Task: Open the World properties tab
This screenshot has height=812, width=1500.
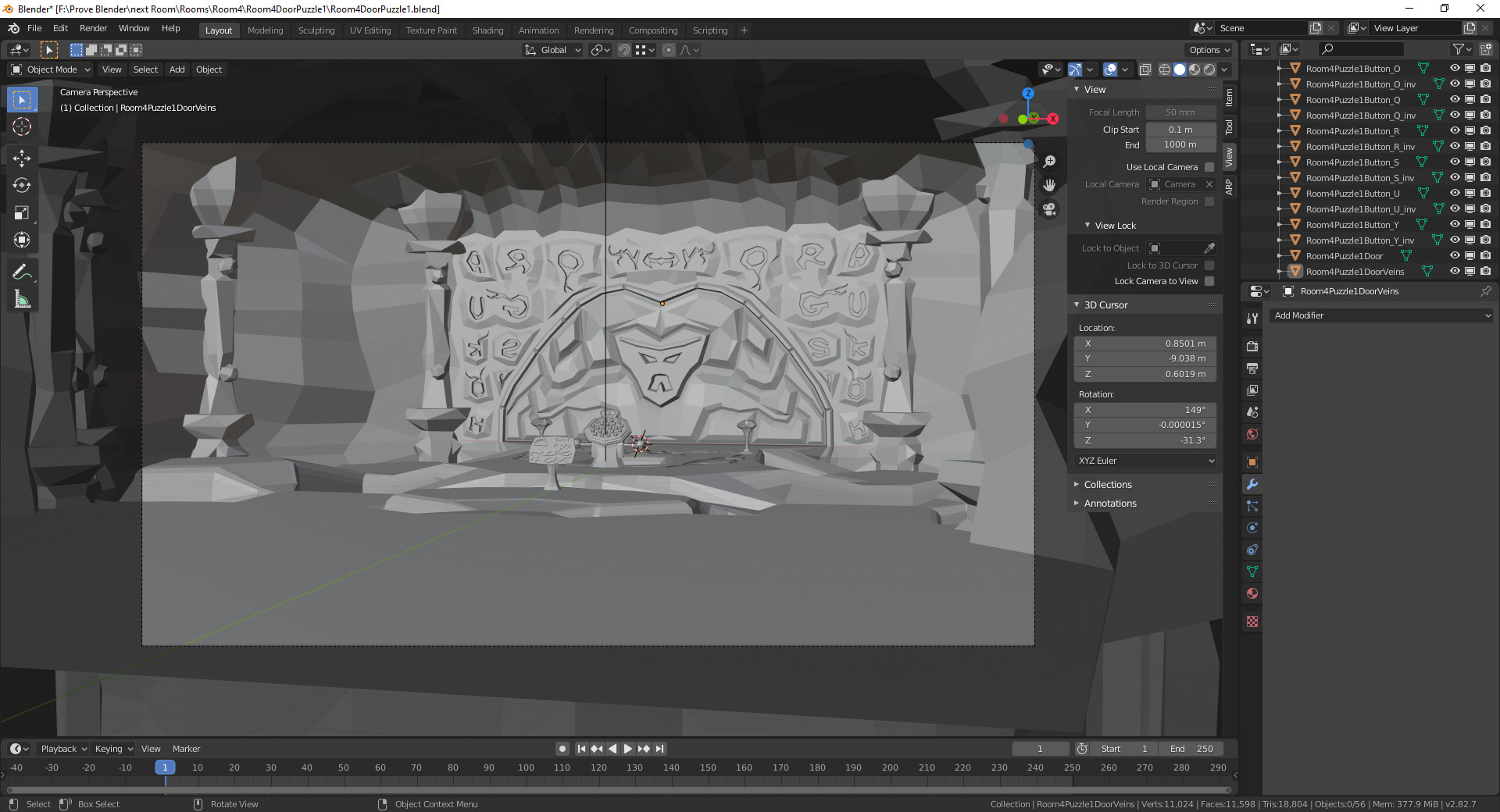Action: (1252, 434)
